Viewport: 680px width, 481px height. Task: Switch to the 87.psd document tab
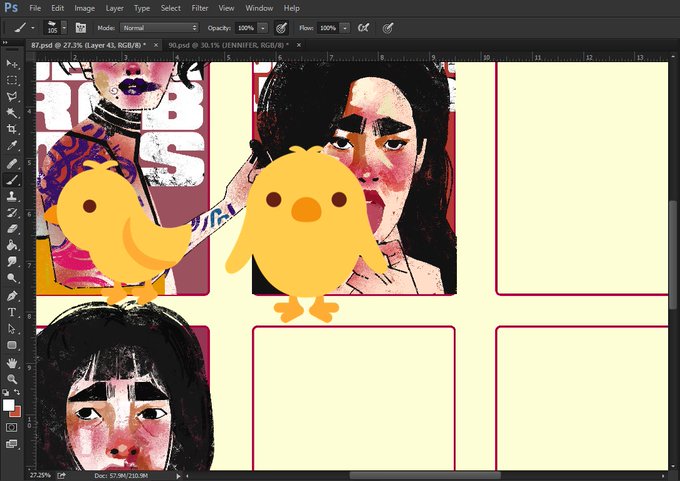88,45
